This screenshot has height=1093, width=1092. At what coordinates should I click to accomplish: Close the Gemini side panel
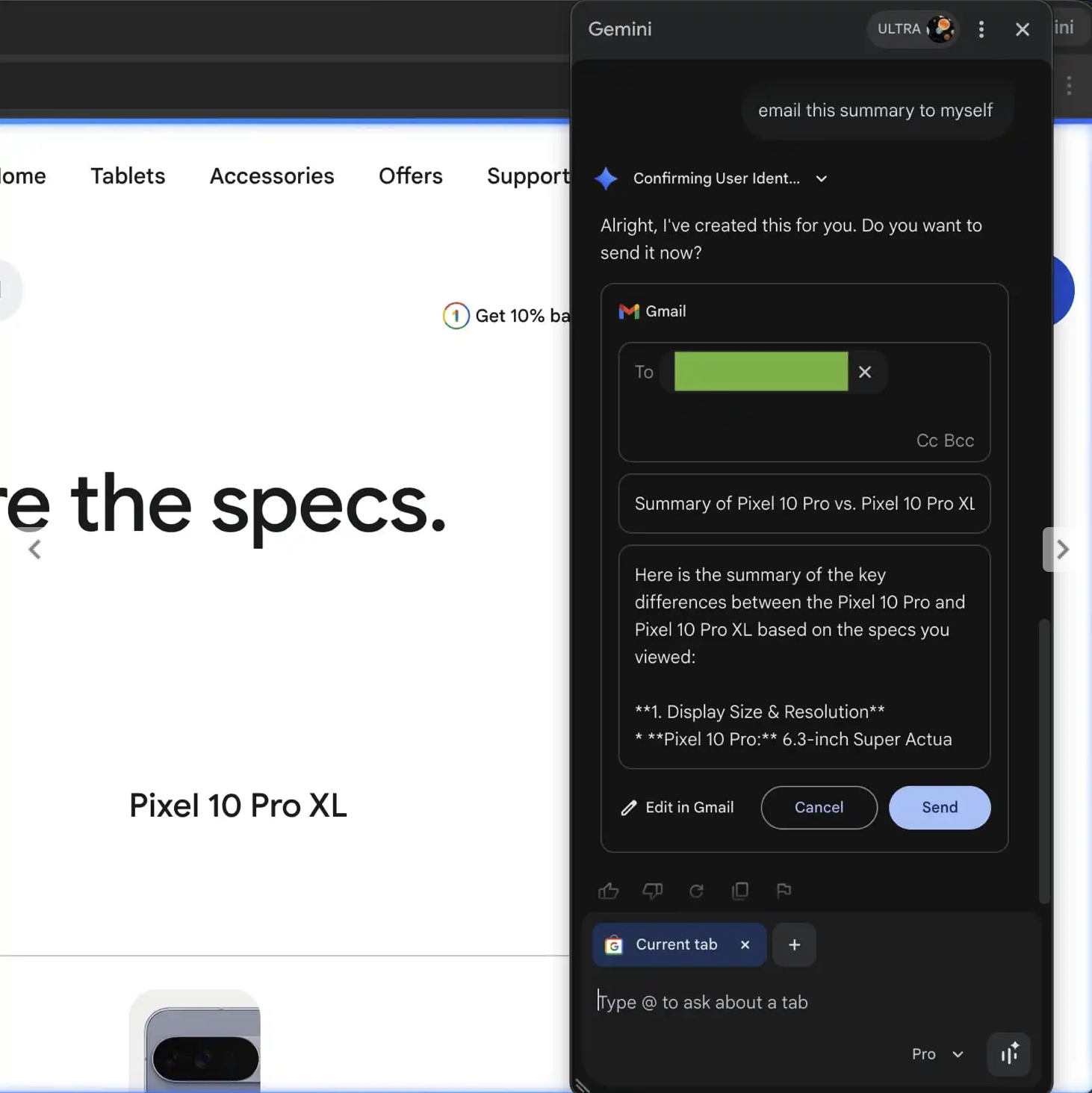pyautogui.click(x=1022, y=29)
